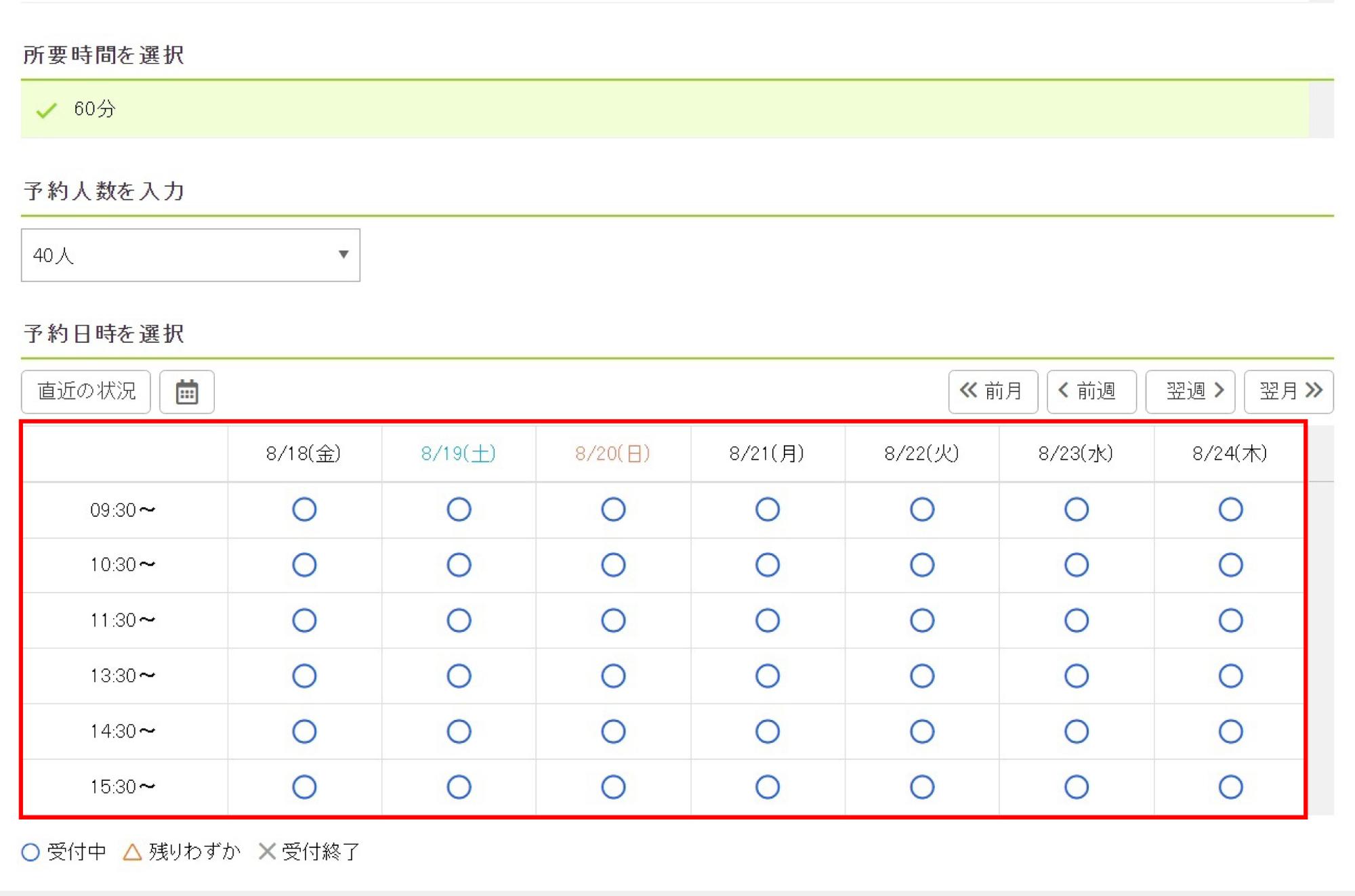The height and width of the screenshot is (896, 1355).
Task: Choose 10:30 slot on 8/21(月)
Action: (768, 565)
